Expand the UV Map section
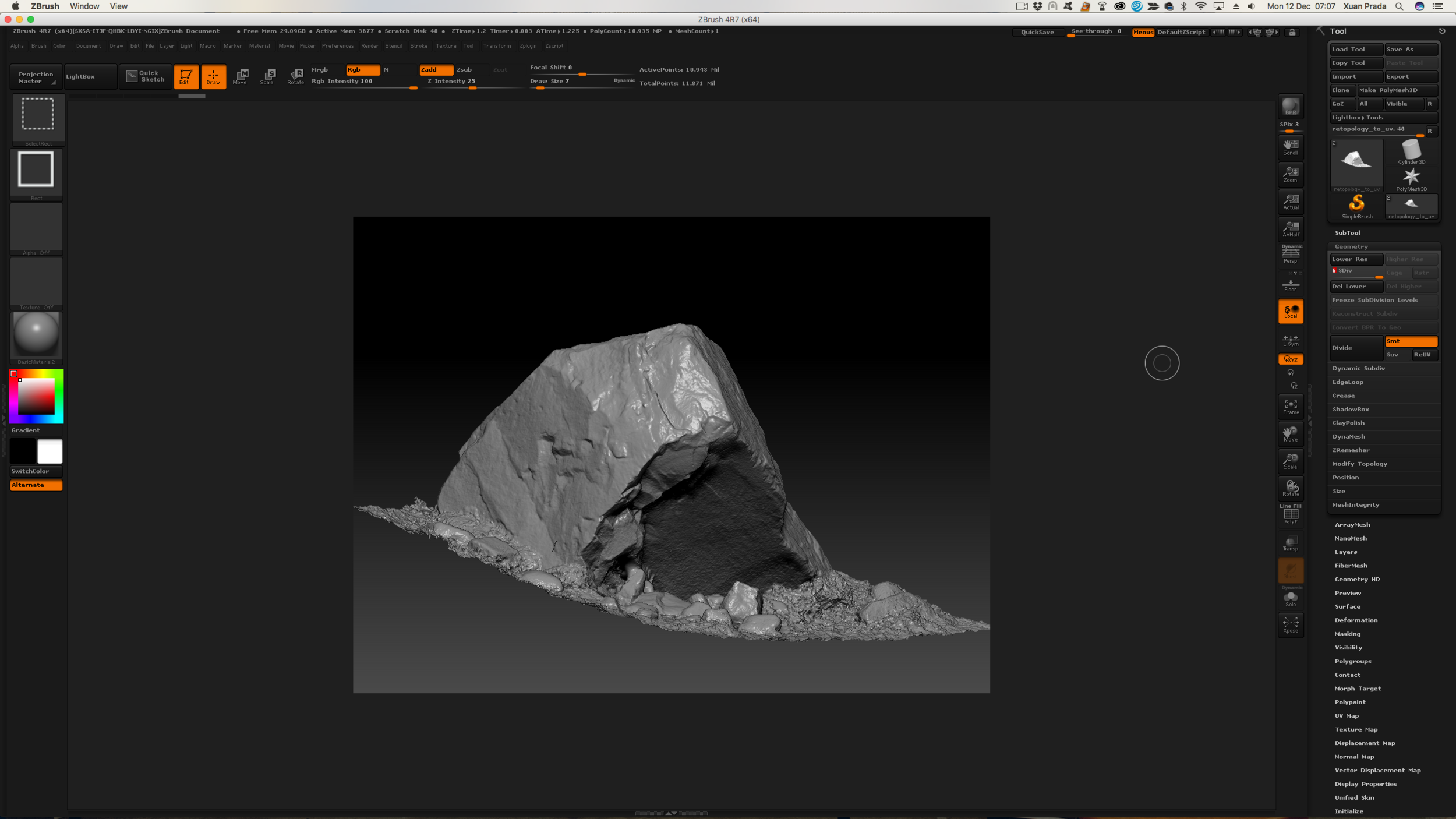This screenshot has height=819, width=1456. tap(1347, 716)
